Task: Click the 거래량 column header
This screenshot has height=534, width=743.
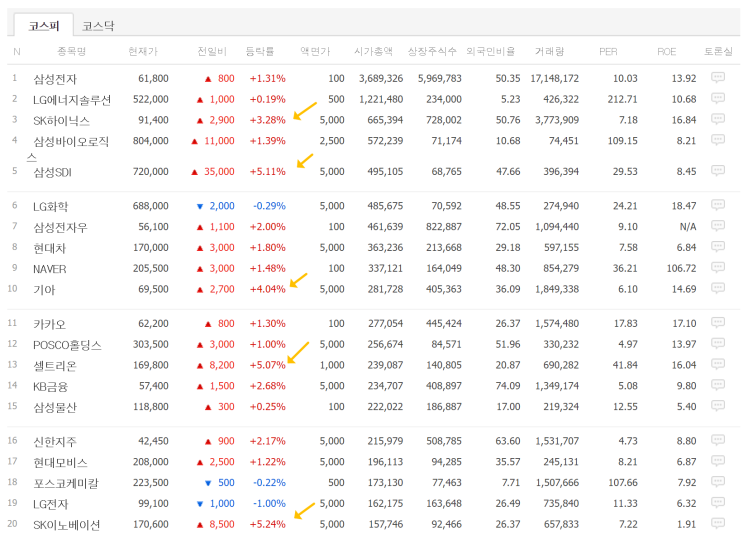Action: (549, 51)
